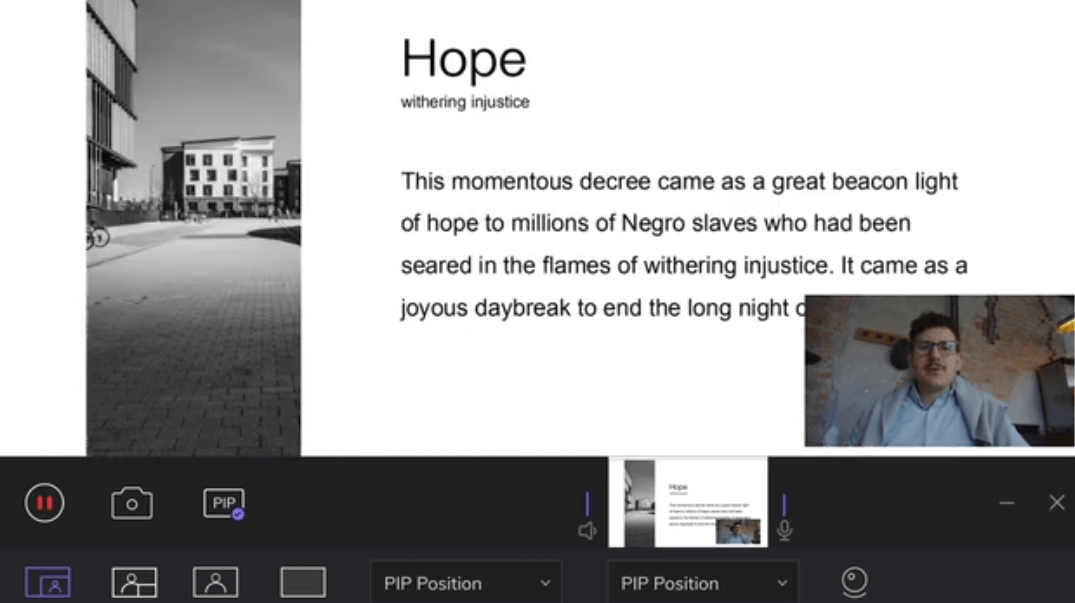Minimize the recording toolbar
Image resolution: width=1075 pixels, height=603 pixels.
(1007, 503)
